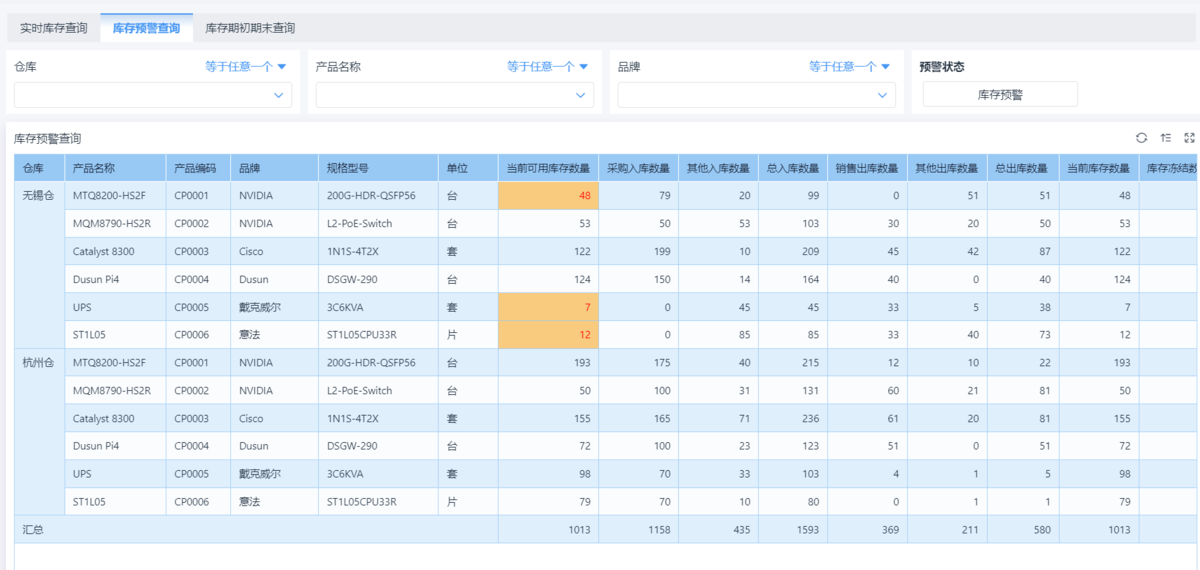
Task: Click the 采购入库数量 column header
Action: tap(636, 168)
